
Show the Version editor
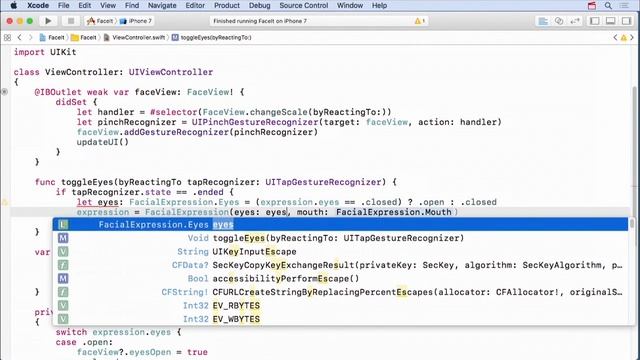(575, 21)
